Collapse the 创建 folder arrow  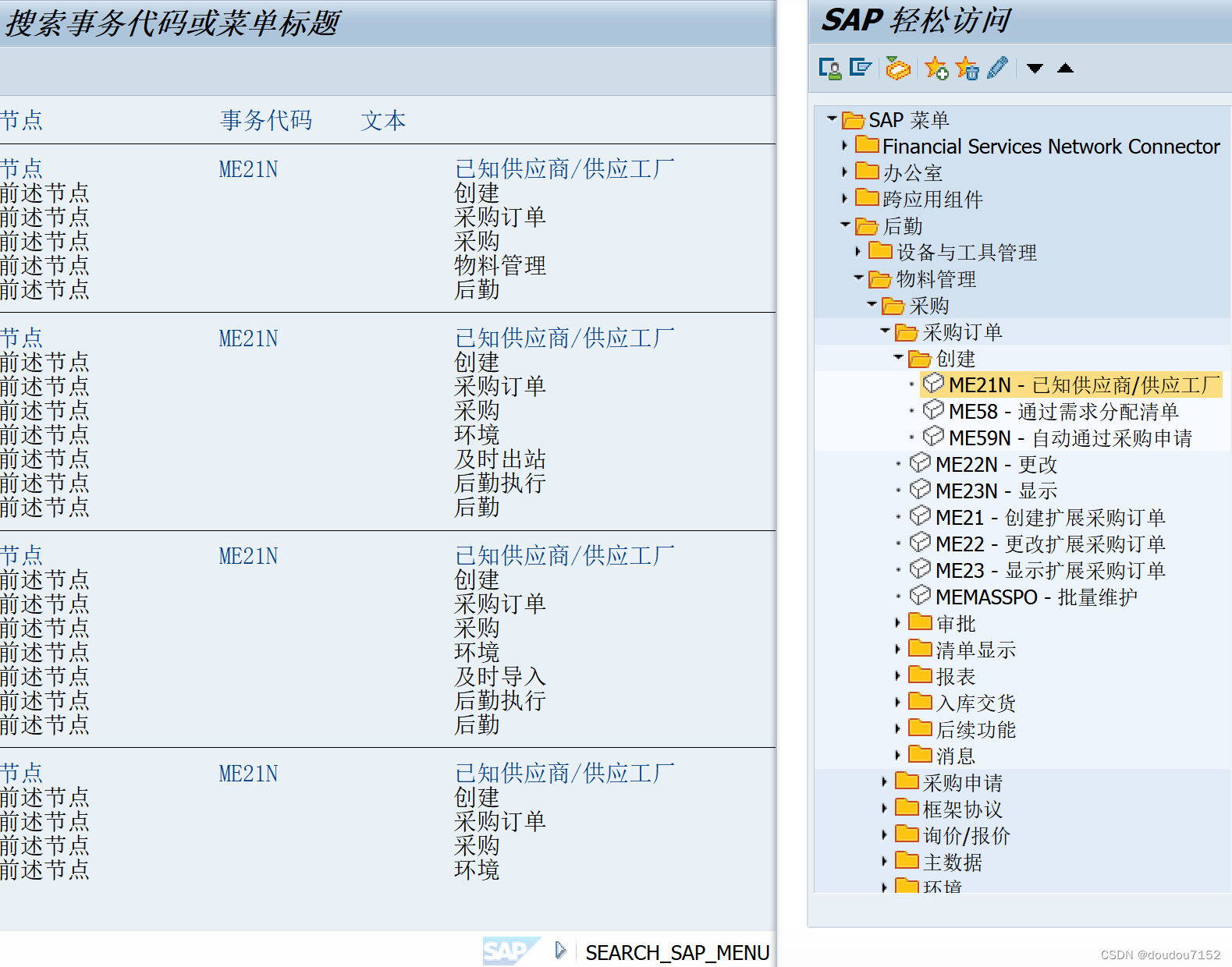coord(898,358)
